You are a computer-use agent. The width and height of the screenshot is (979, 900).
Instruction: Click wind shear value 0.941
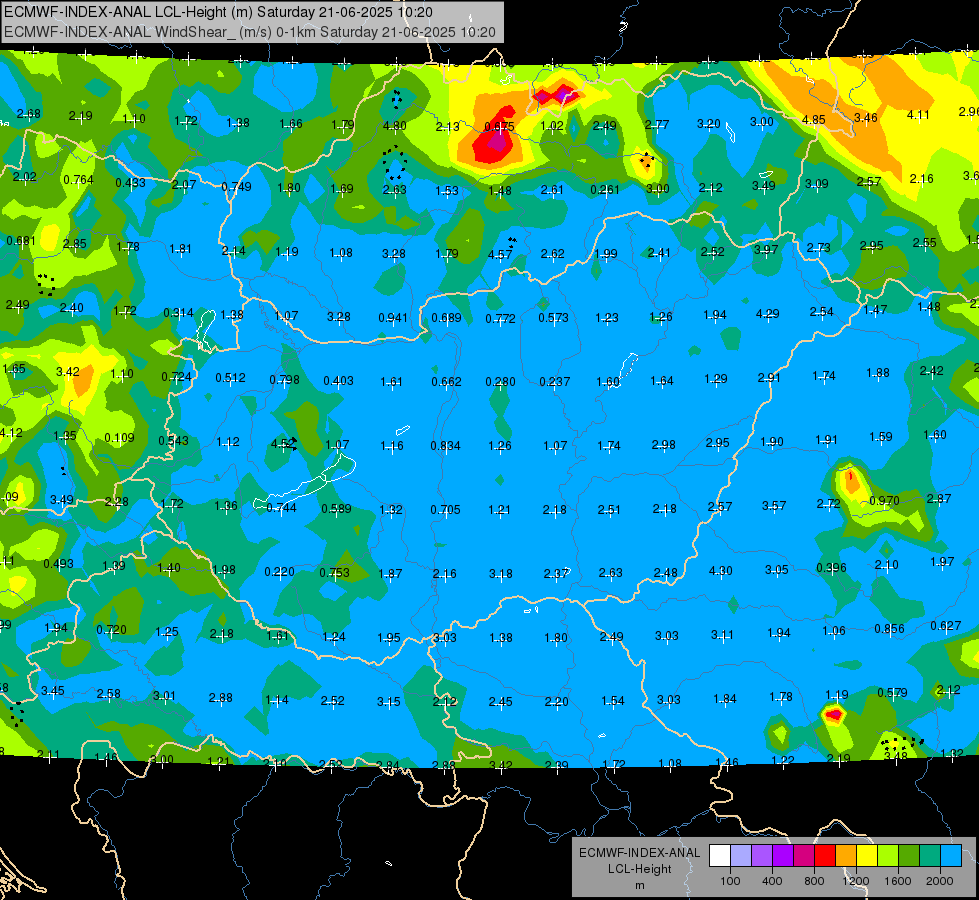[x=393, y=318]
